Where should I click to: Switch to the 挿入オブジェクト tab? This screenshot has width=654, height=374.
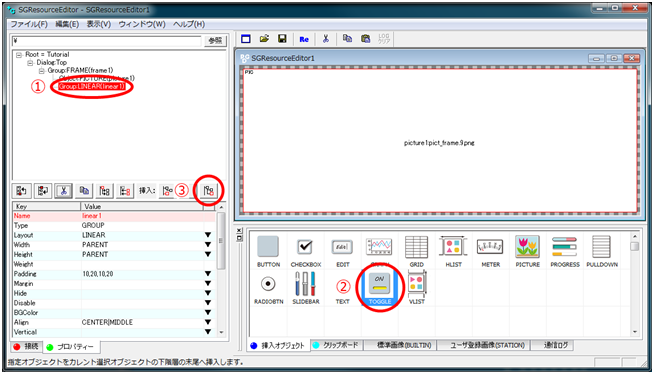click(x=278, y=346)
